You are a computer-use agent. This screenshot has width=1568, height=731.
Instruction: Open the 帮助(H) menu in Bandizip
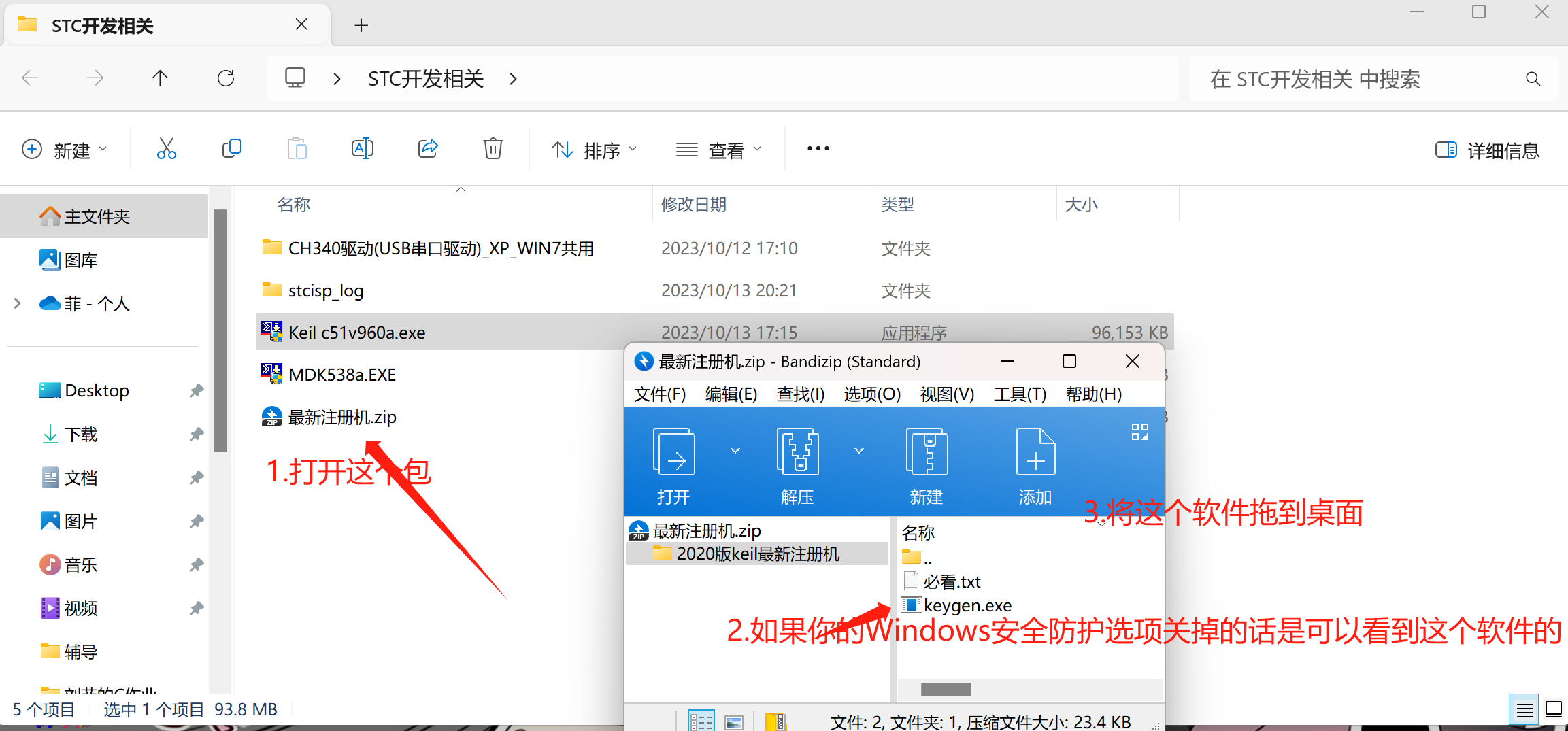click(1093, 394)
